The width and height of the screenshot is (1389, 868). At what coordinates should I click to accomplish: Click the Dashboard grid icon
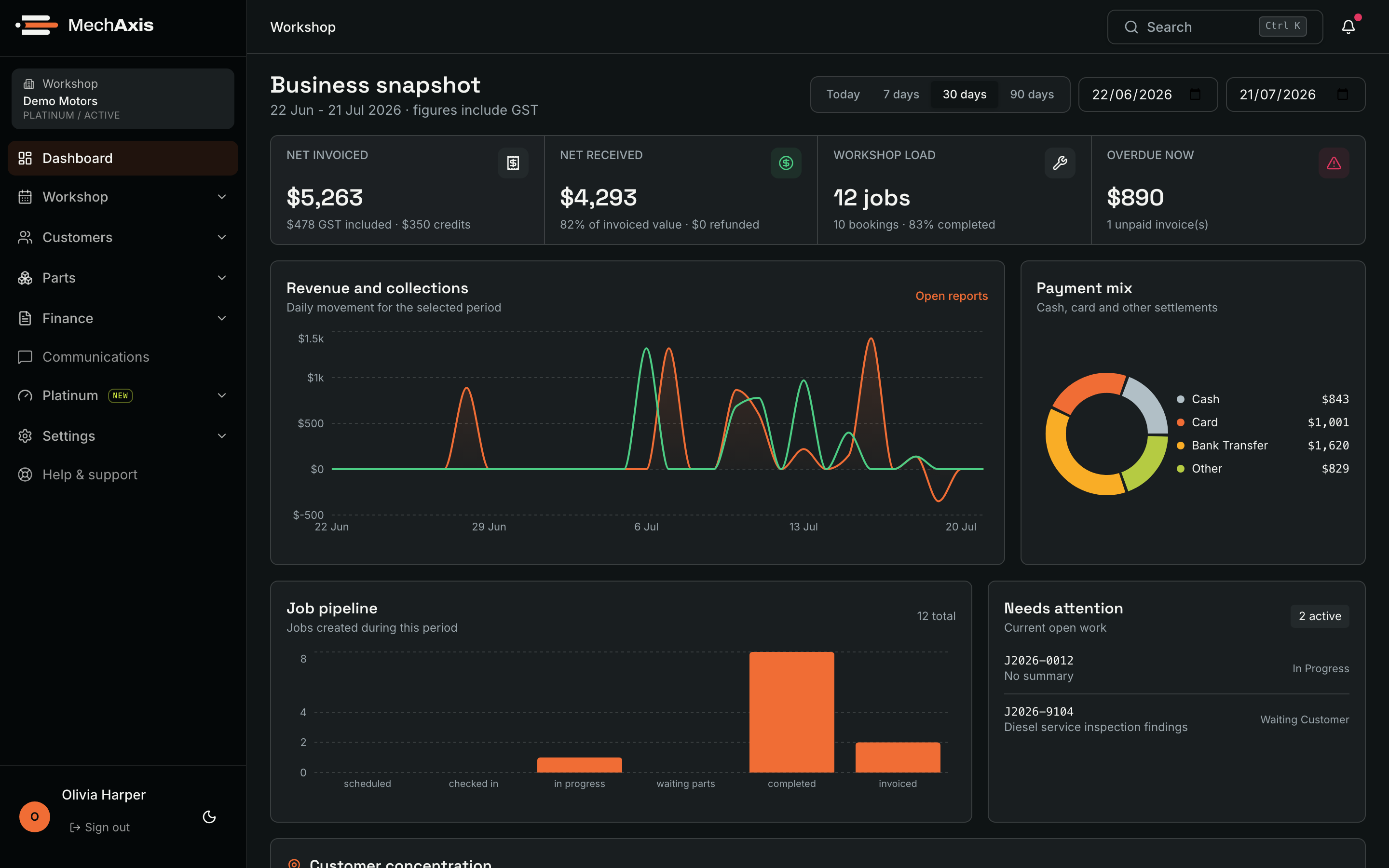point(25,158)
